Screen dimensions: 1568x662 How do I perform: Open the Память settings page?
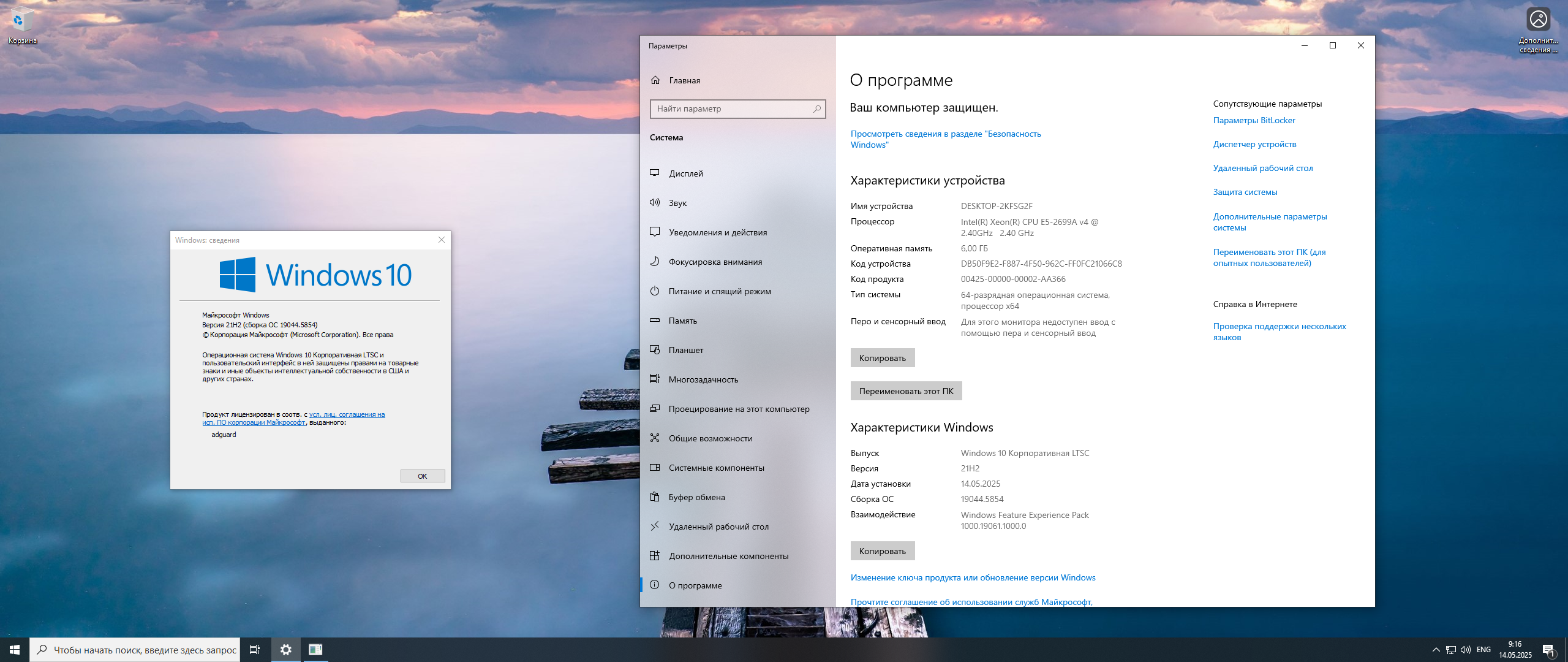[737, 321]
